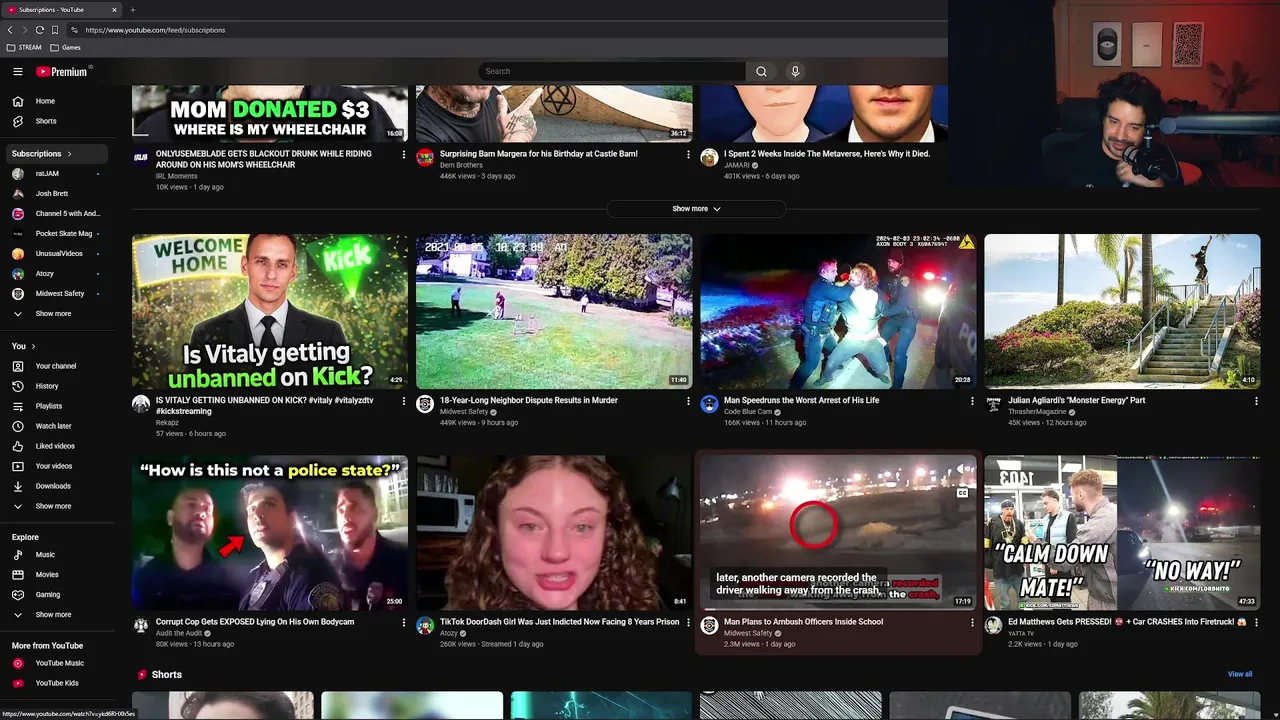This screenshot has height=720, width=1280.
Task: Open Home in the sidebar
Action: 56,101
